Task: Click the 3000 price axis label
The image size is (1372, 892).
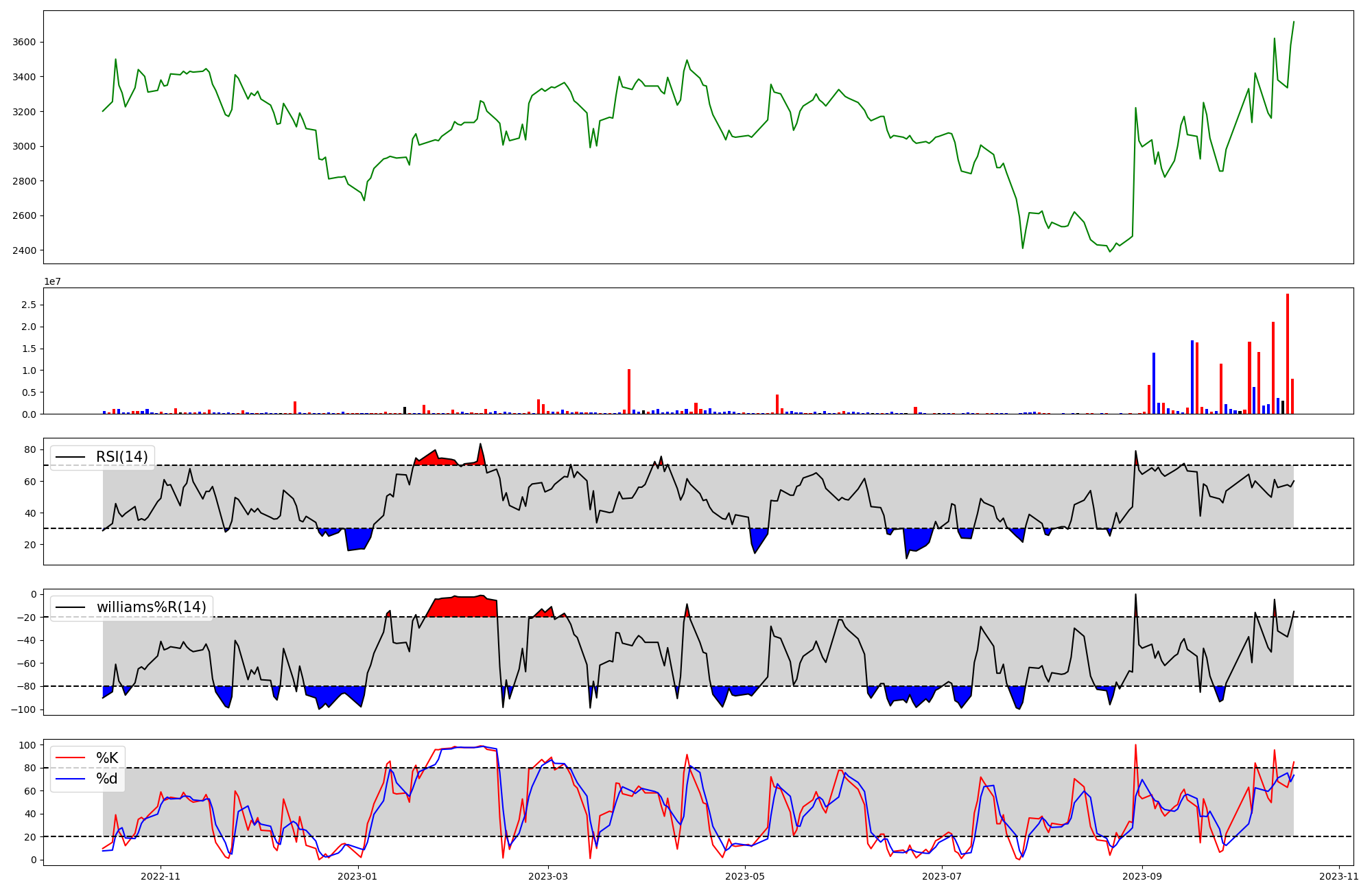Action: [24, 146]
